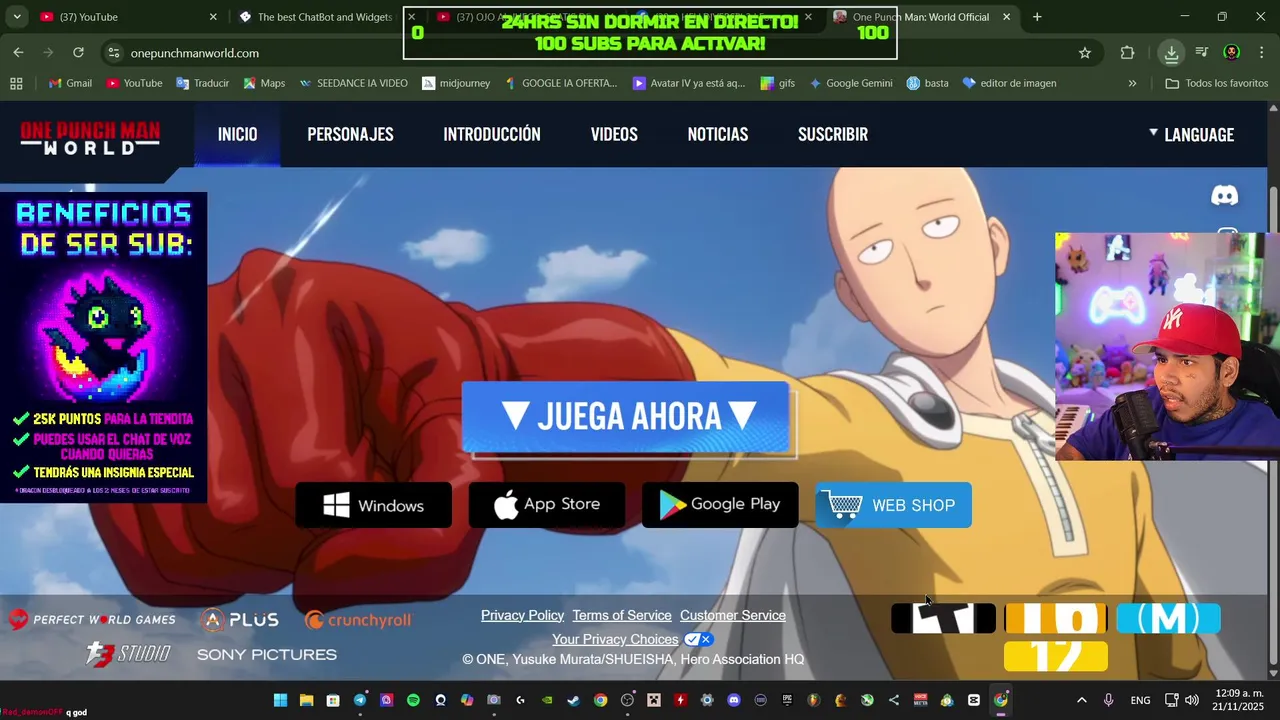
Task: Open the VIDEOS nav item
Action: click(x=614, y=134)
